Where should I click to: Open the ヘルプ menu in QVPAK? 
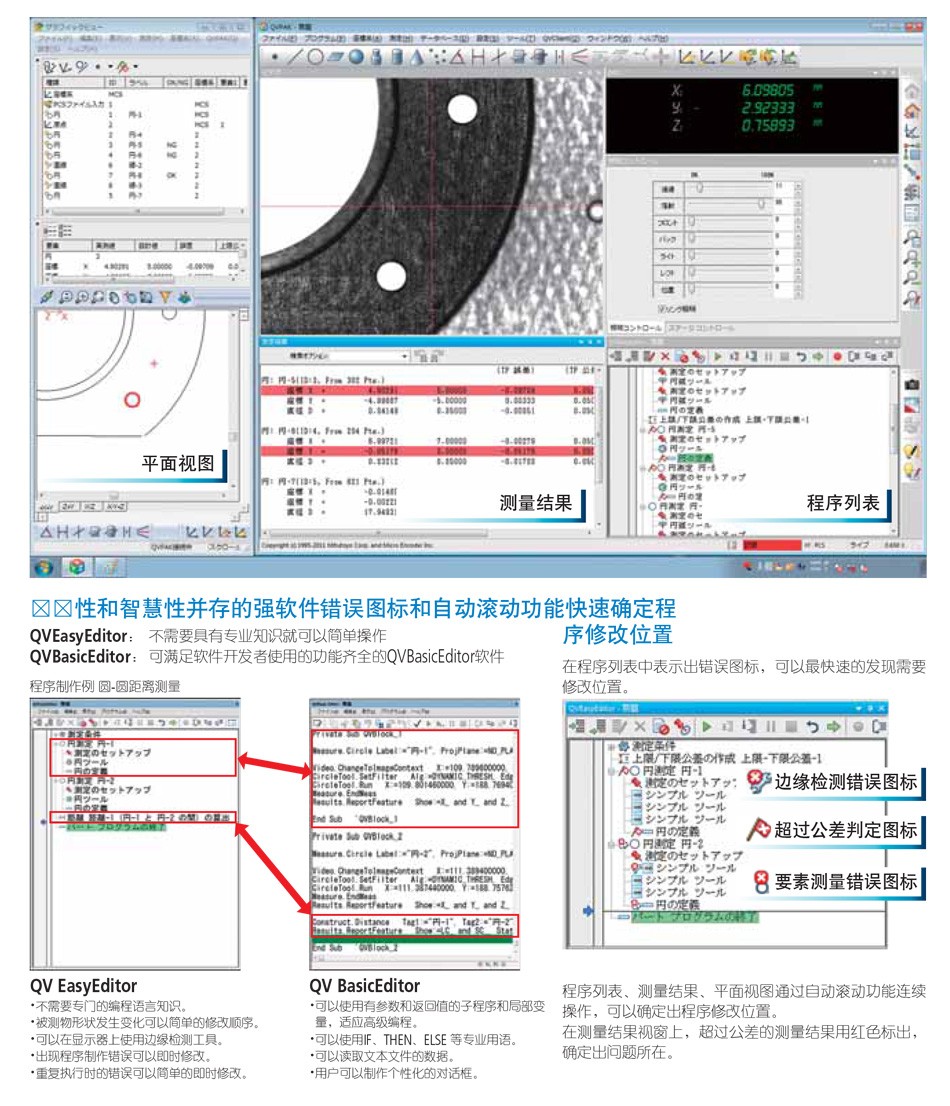[652, 39]
